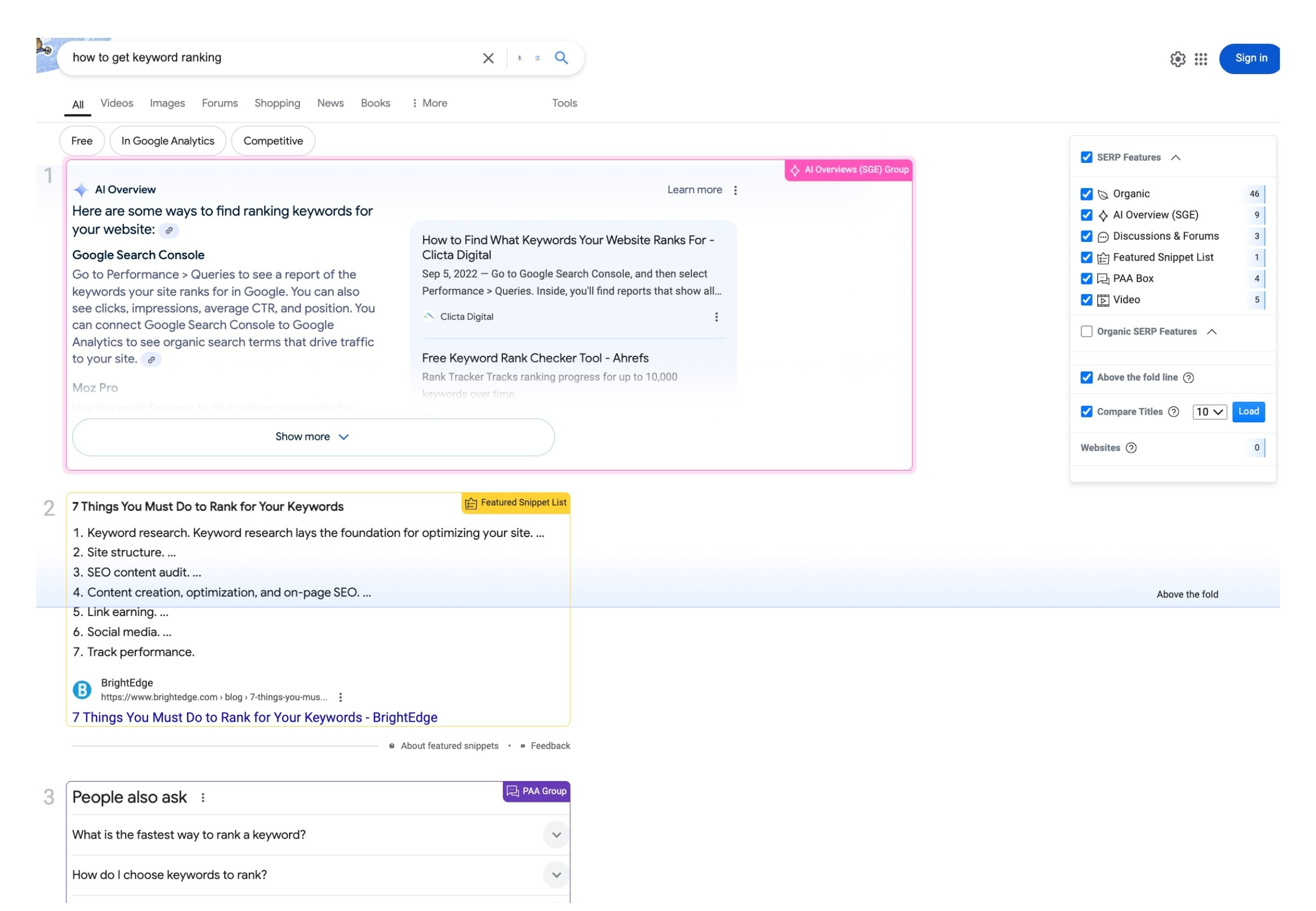This screenshot has height=911, width=1316.
Task: Collapse the Organic SERP Features chevron
Action: [1212, 332]
